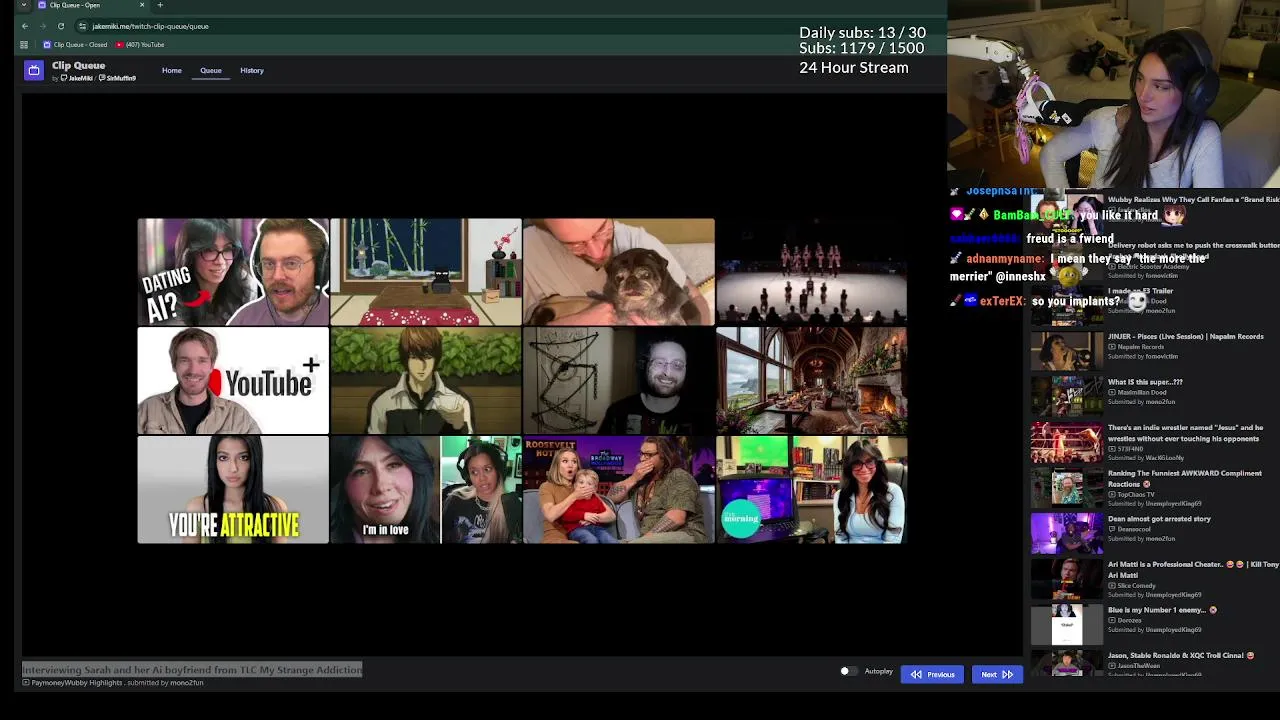Toggle the Autoplay switch
The width and height of the screenshot is (1280, 720).
[x=848, y=672]
